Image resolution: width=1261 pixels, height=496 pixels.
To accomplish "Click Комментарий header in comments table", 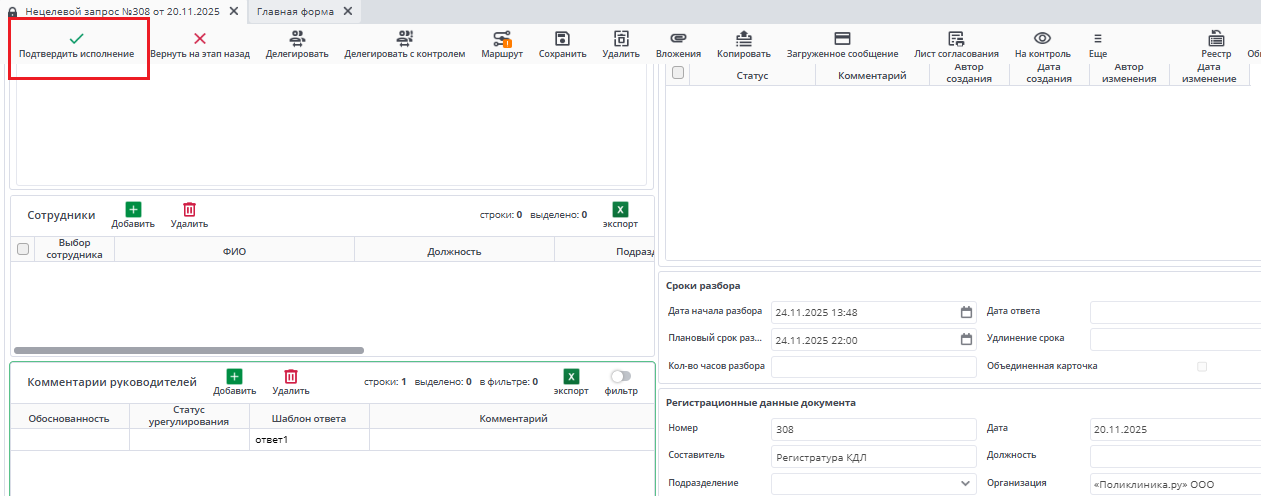I will 513,418.
